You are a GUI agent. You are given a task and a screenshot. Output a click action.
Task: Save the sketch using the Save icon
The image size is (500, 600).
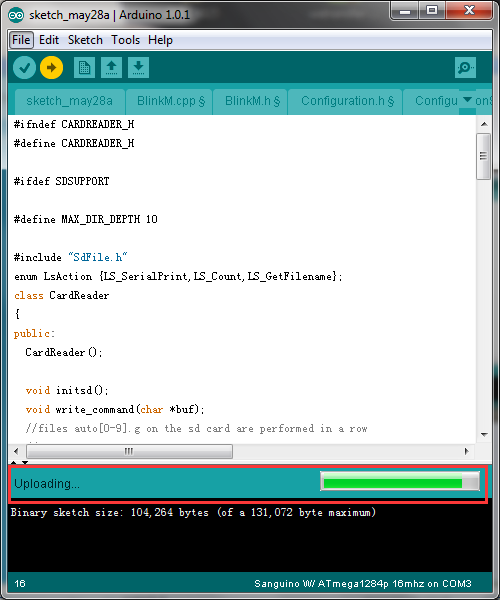point(138,68)
